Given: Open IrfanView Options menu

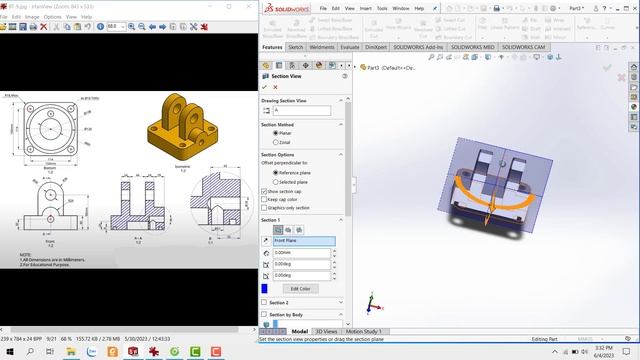Looking at the screenshot, I should click(52, 17).
